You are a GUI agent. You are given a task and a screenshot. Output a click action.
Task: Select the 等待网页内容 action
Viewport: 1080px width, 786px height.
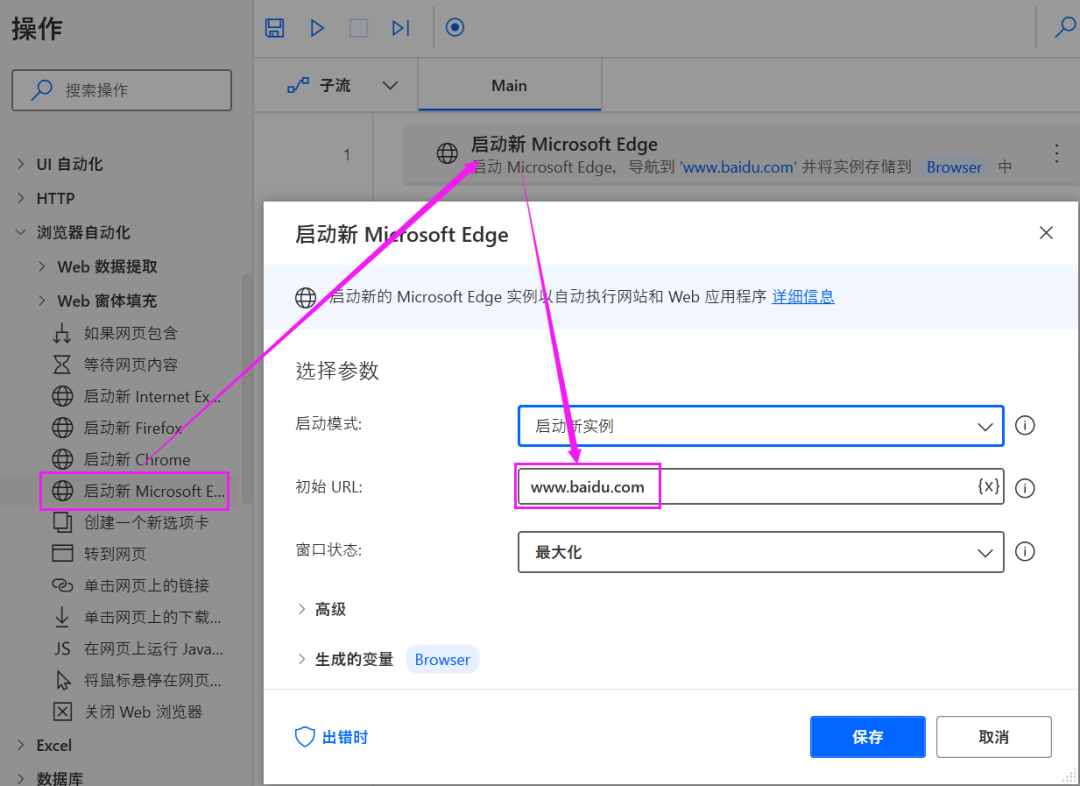115,364
